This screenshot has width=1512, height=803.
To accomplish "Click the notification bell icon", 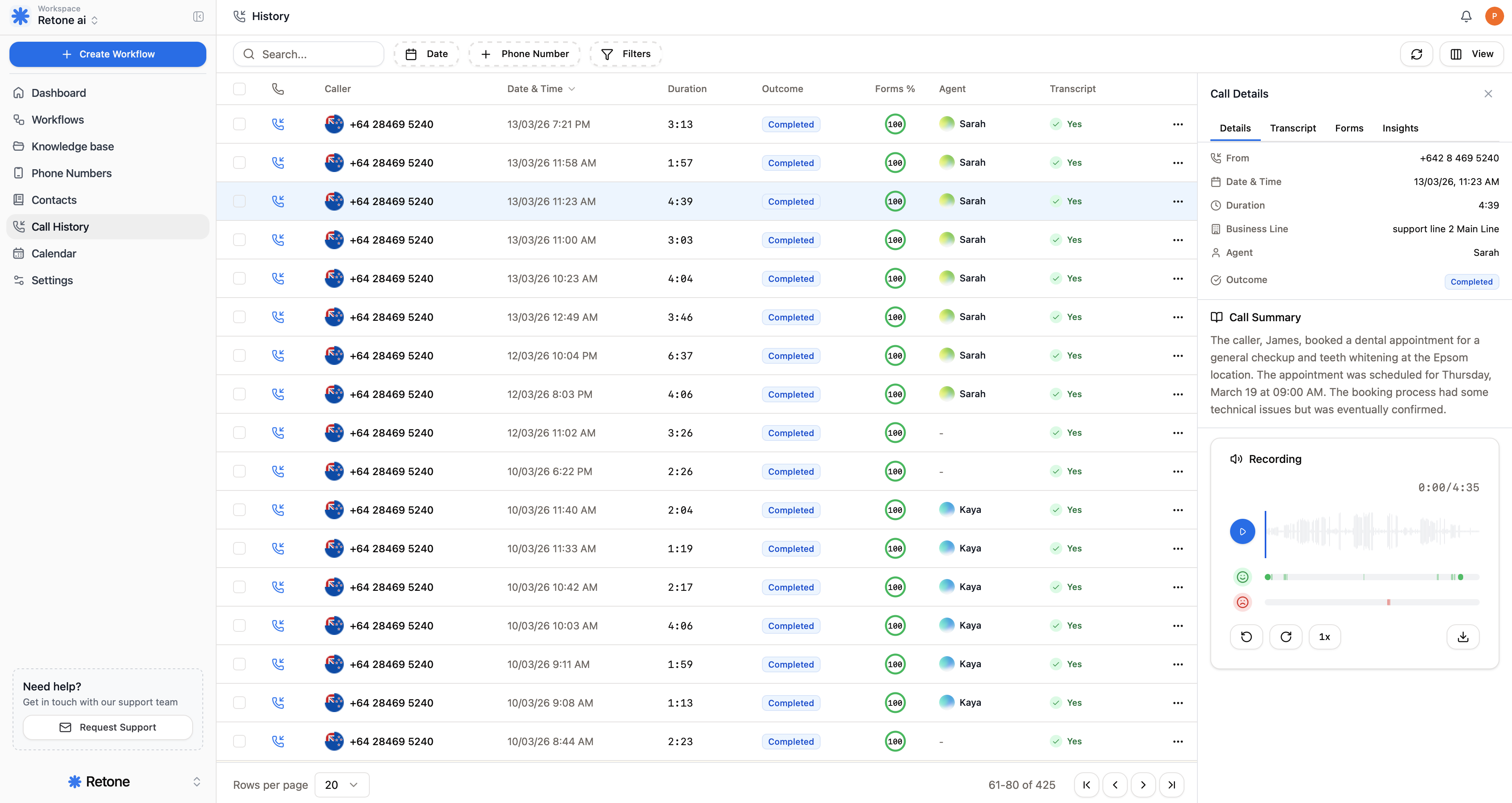I will (1466, 17).
